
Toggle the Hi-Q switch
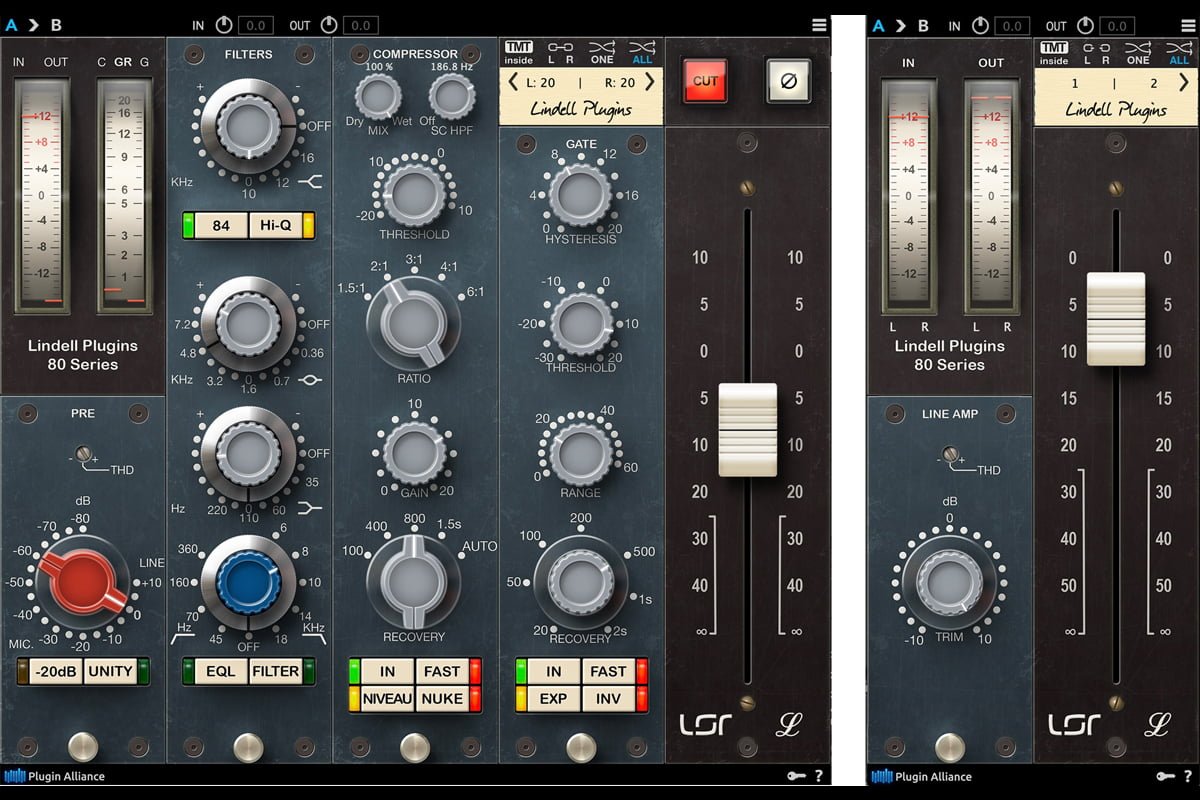coord(275,225)
